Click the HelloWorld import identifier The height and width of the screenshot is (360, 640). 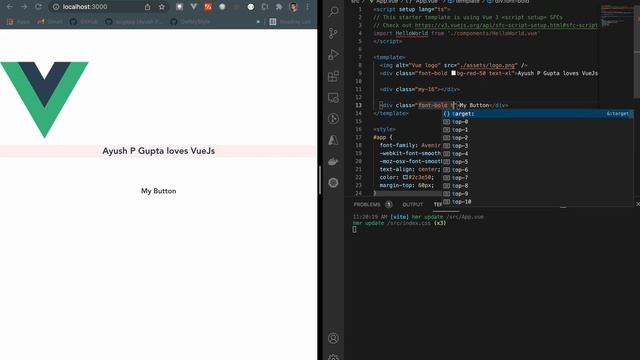[x=411, y=33]
